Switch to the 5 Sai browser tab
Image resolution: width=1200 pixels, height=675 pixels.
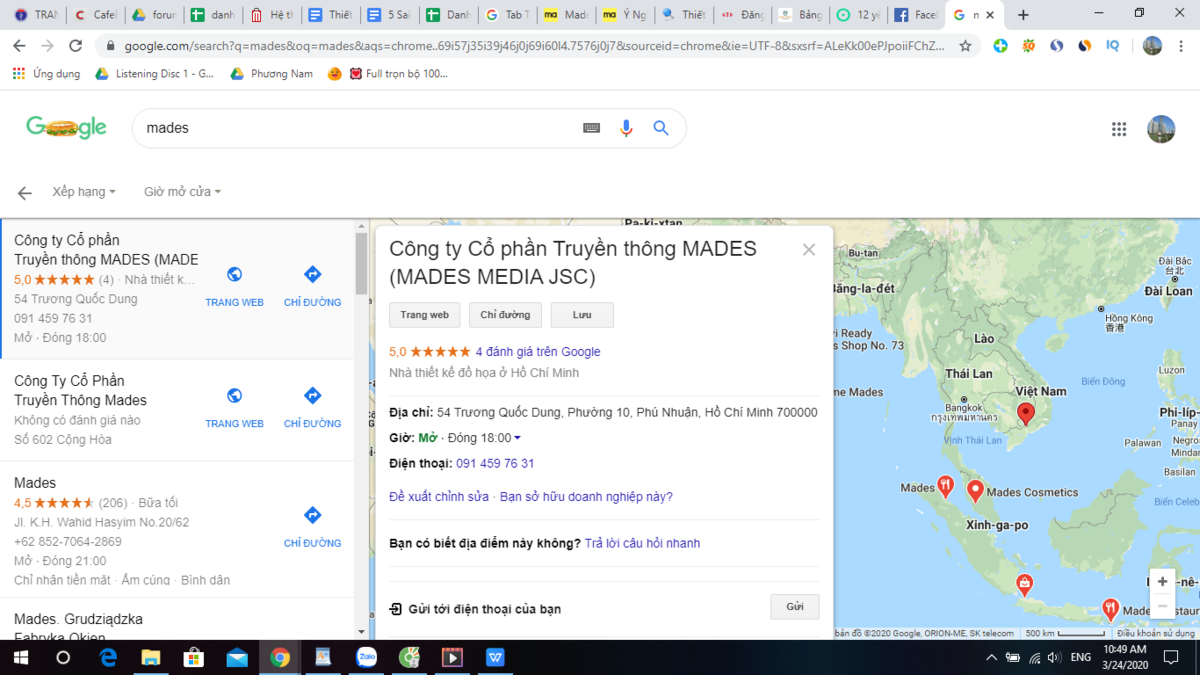click(x=388, y=15)
